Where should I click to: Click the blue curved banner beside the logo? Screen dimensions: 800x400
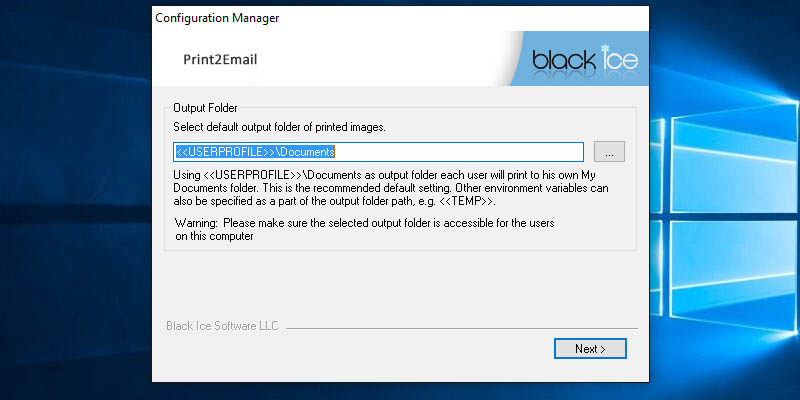click(x=520, y=72)
